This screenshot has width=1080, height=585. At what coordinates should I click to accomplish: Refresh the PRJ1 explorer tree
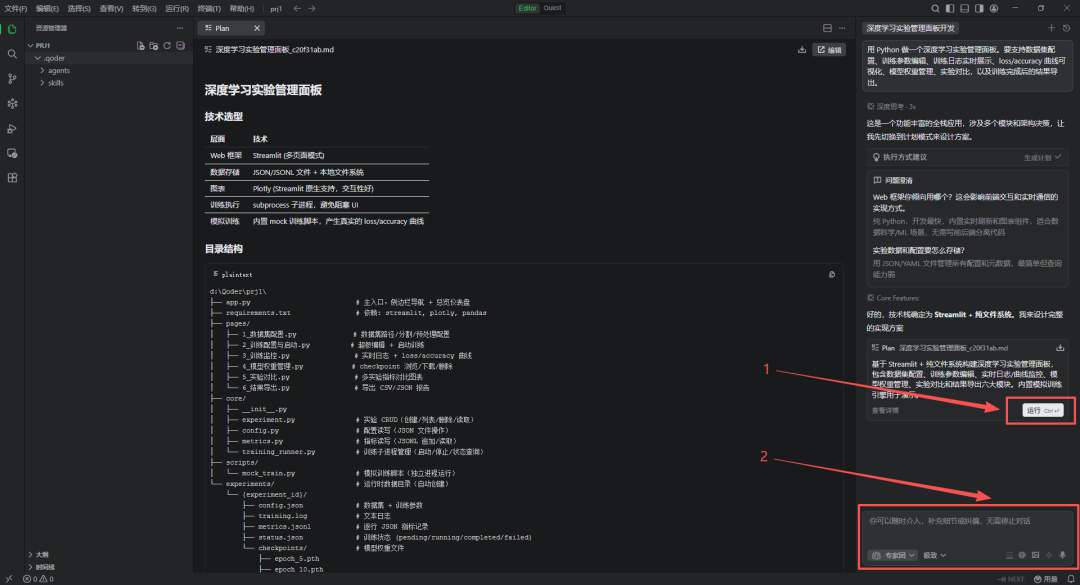click(167, 46)
